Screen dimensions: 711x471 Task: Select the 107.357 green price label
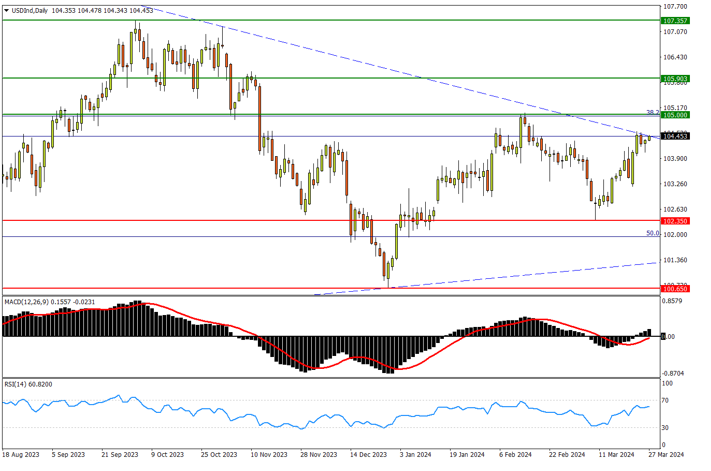(674, 20)
